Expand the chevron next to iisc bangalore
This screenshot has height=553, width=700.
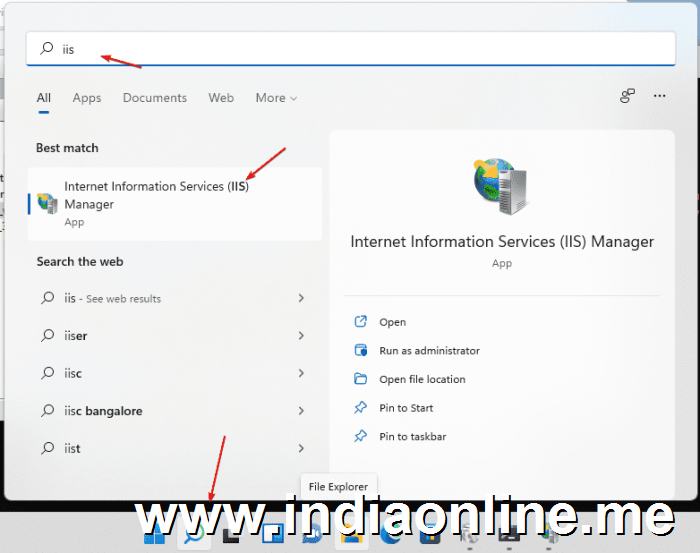pyautogui.click(x=301, y=411)
